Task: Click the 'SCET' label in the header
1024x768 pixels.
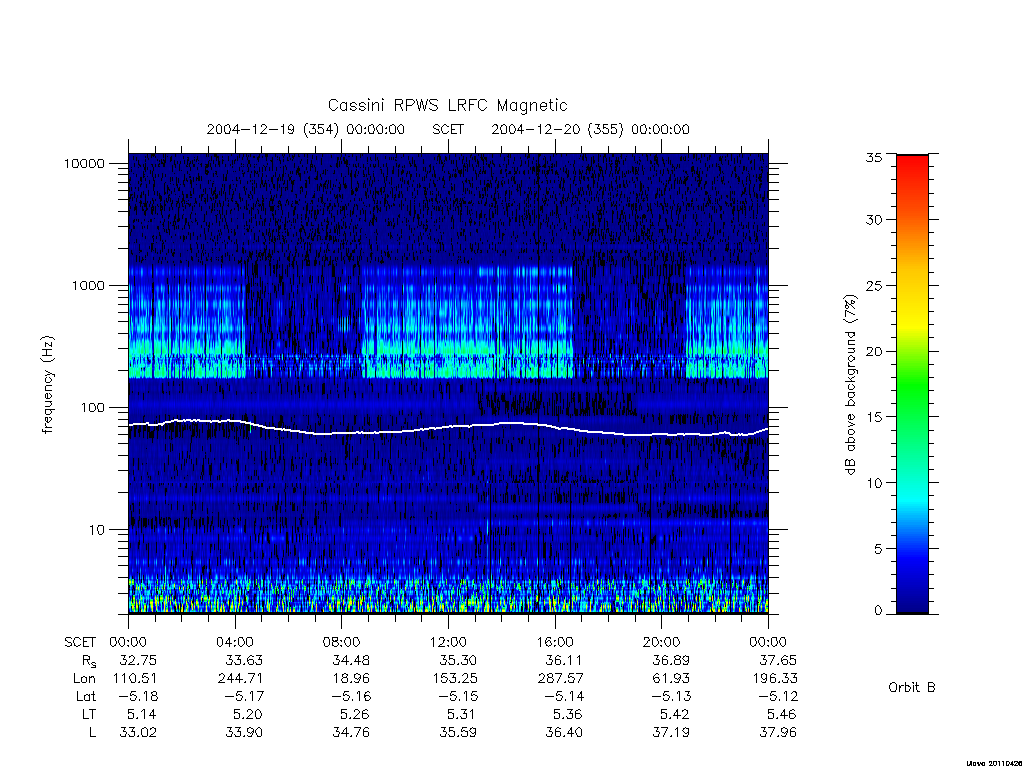Action: point(447,129)
